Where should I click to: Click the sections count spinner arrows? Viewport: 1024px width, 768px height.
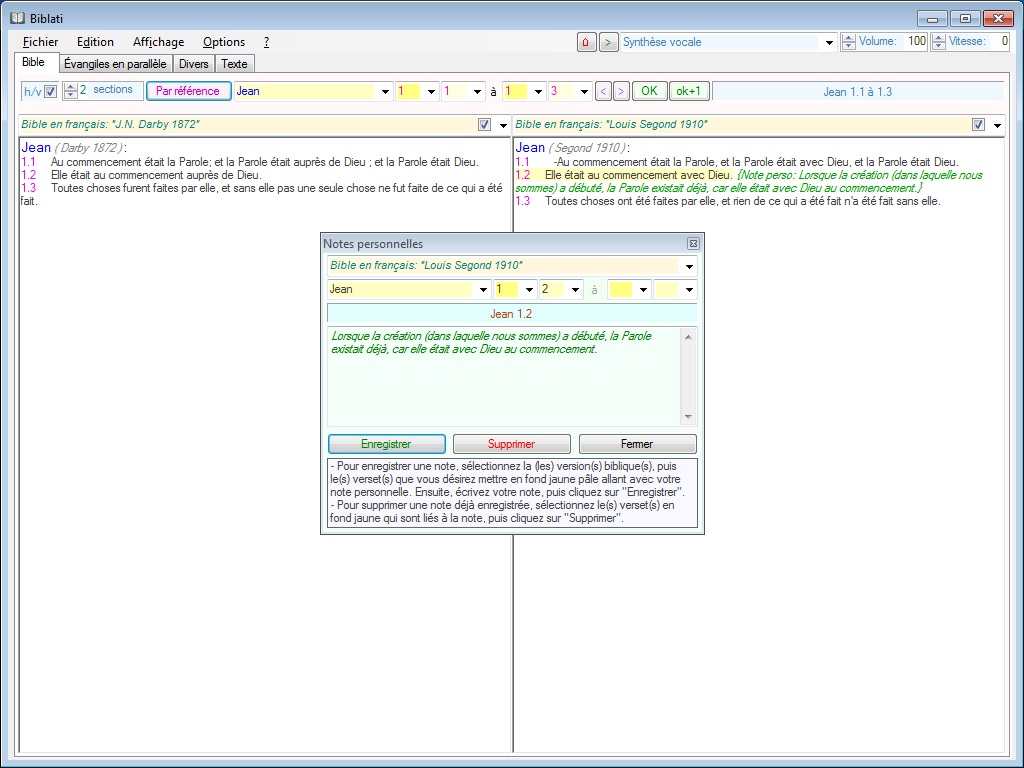click(70, 91)
